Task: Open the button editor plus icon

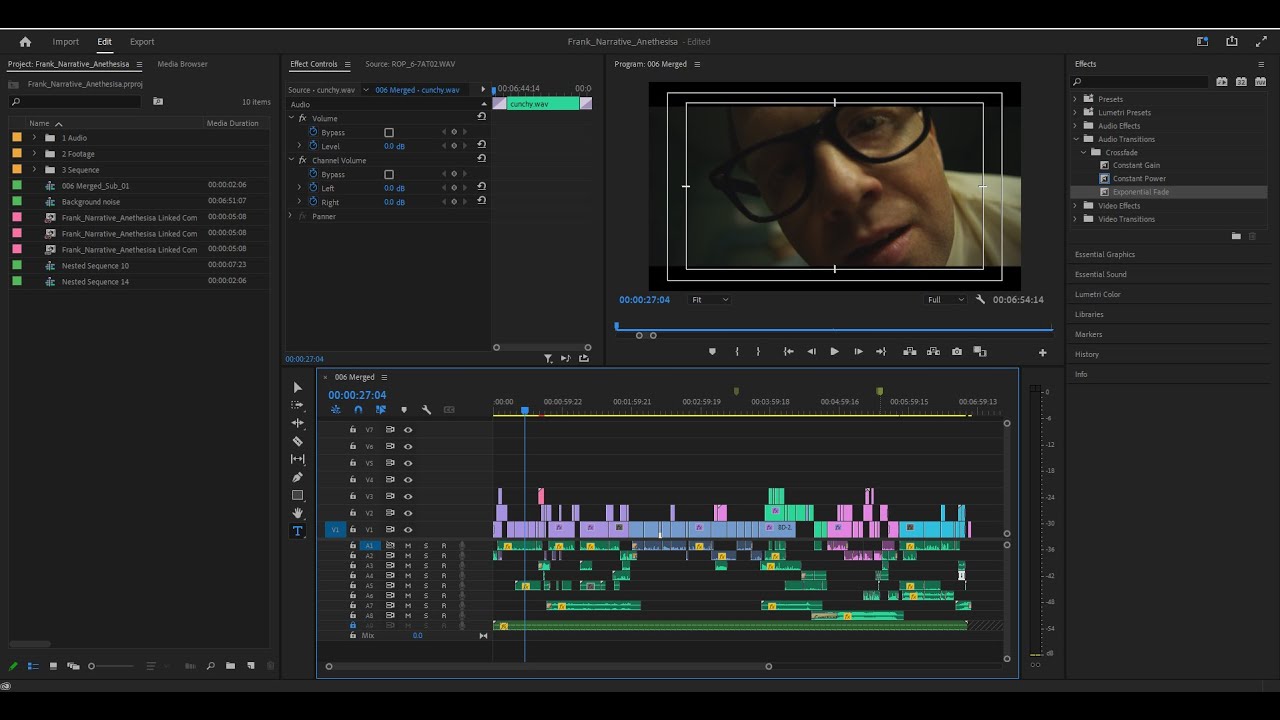Action: 1042,352
